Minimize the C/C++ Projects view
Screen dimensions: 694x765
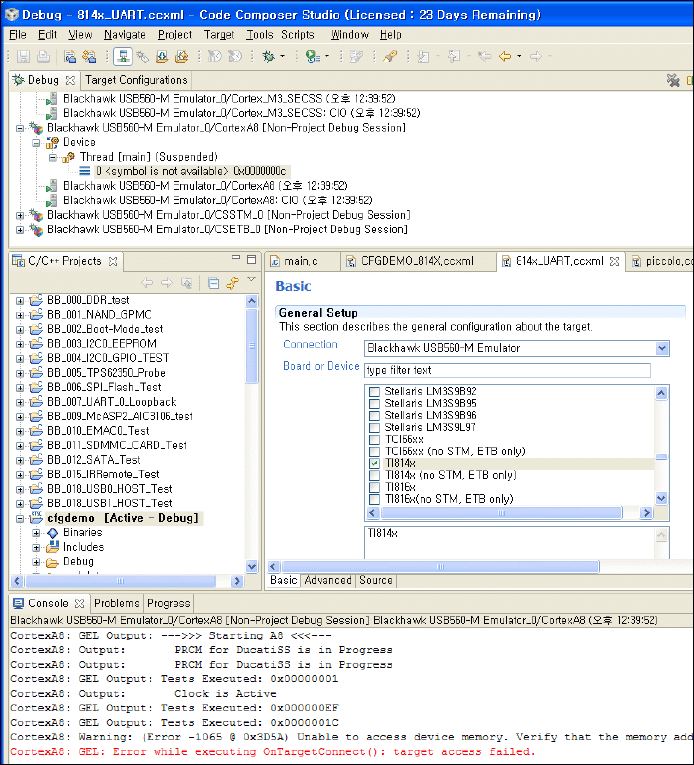(x=236, y=258)
